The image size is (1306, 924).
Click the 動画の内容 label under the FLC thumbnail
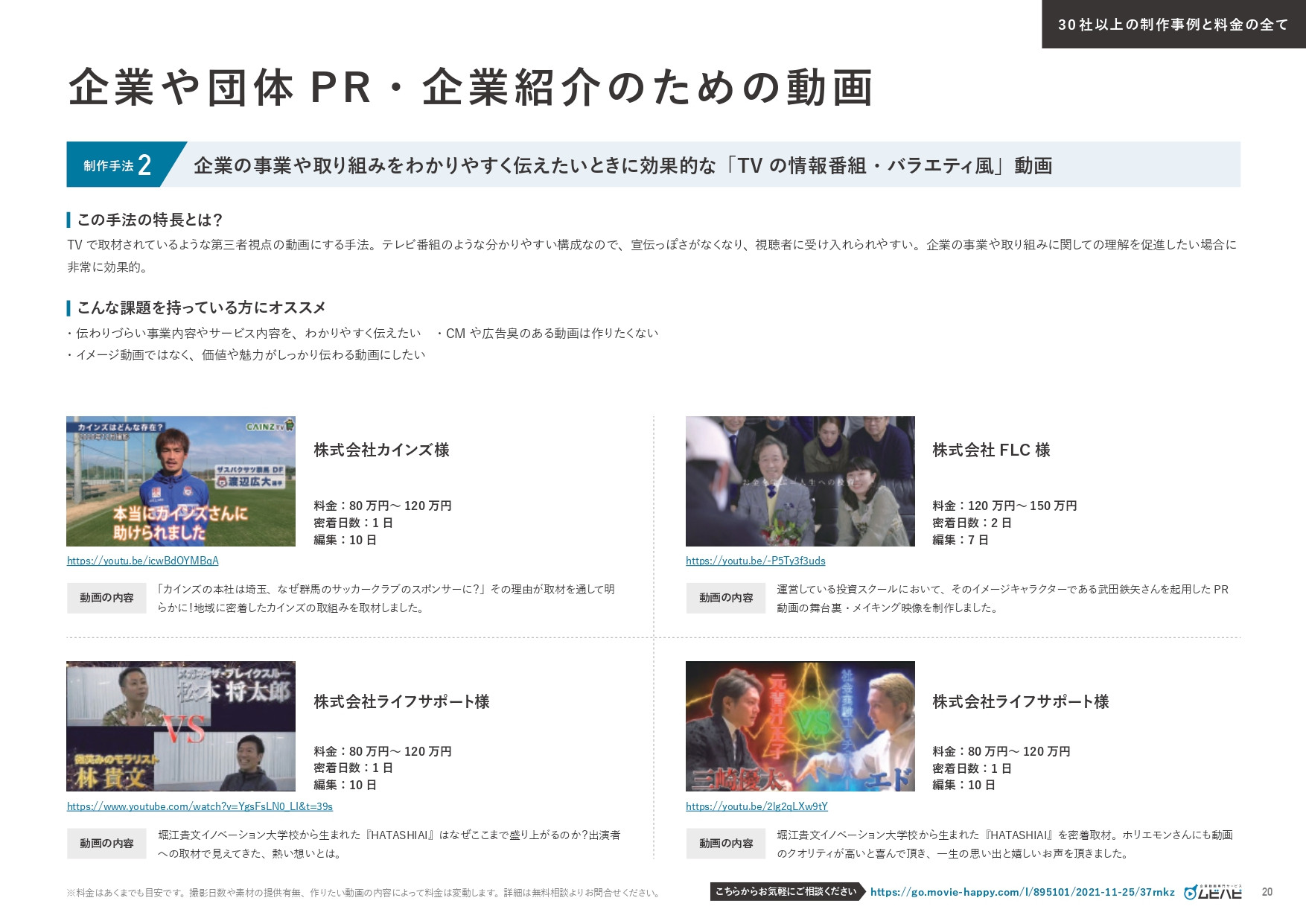point(725,598)
